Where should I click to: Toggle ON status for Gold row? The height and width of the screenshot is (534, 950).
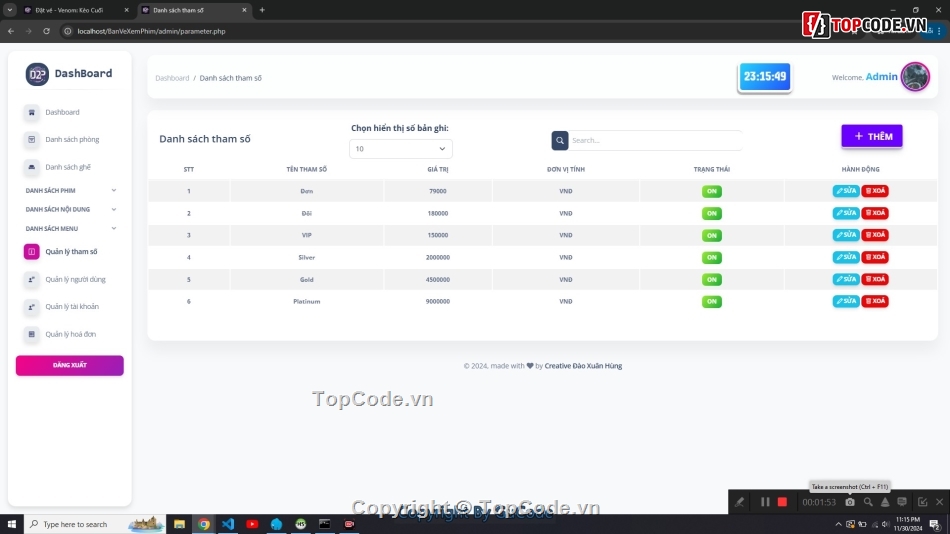712,279
